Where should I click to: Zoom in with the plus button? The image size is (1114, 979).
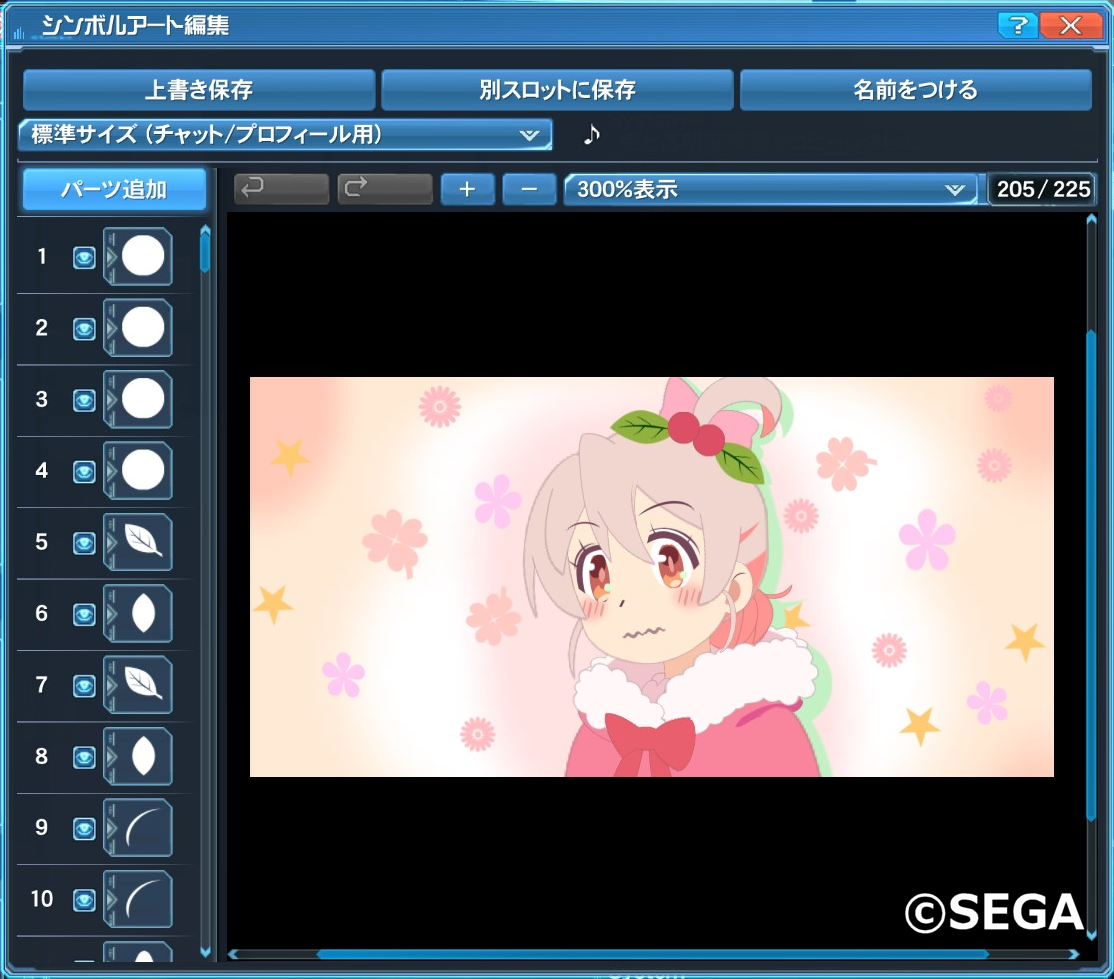[467, 189]
